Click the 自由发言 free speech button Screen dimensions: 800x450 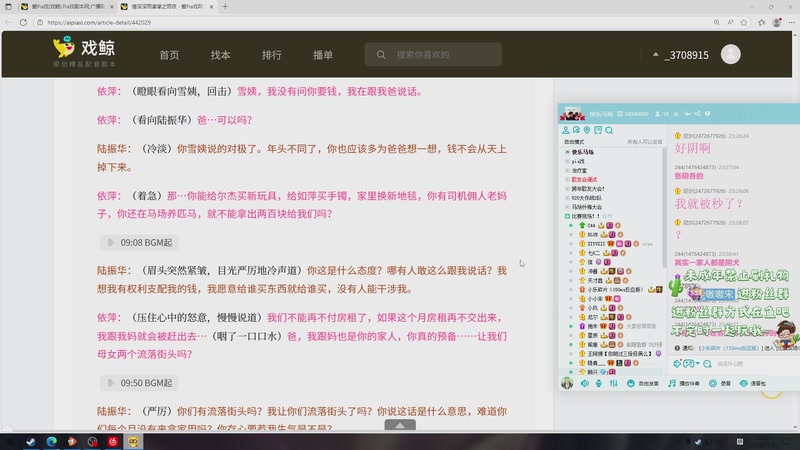pos(643,383)
